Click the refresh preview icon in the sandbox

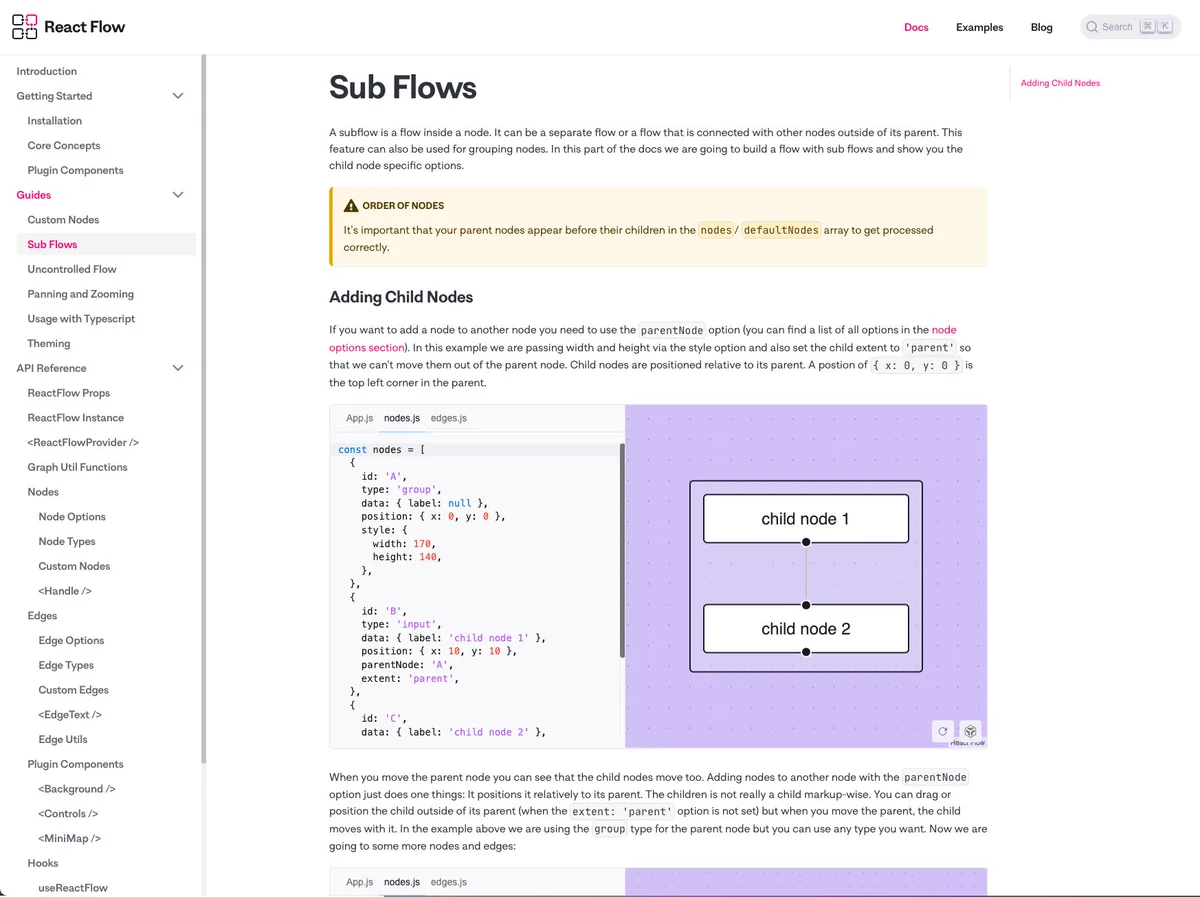pyautogui.click(x=942, y=731)
